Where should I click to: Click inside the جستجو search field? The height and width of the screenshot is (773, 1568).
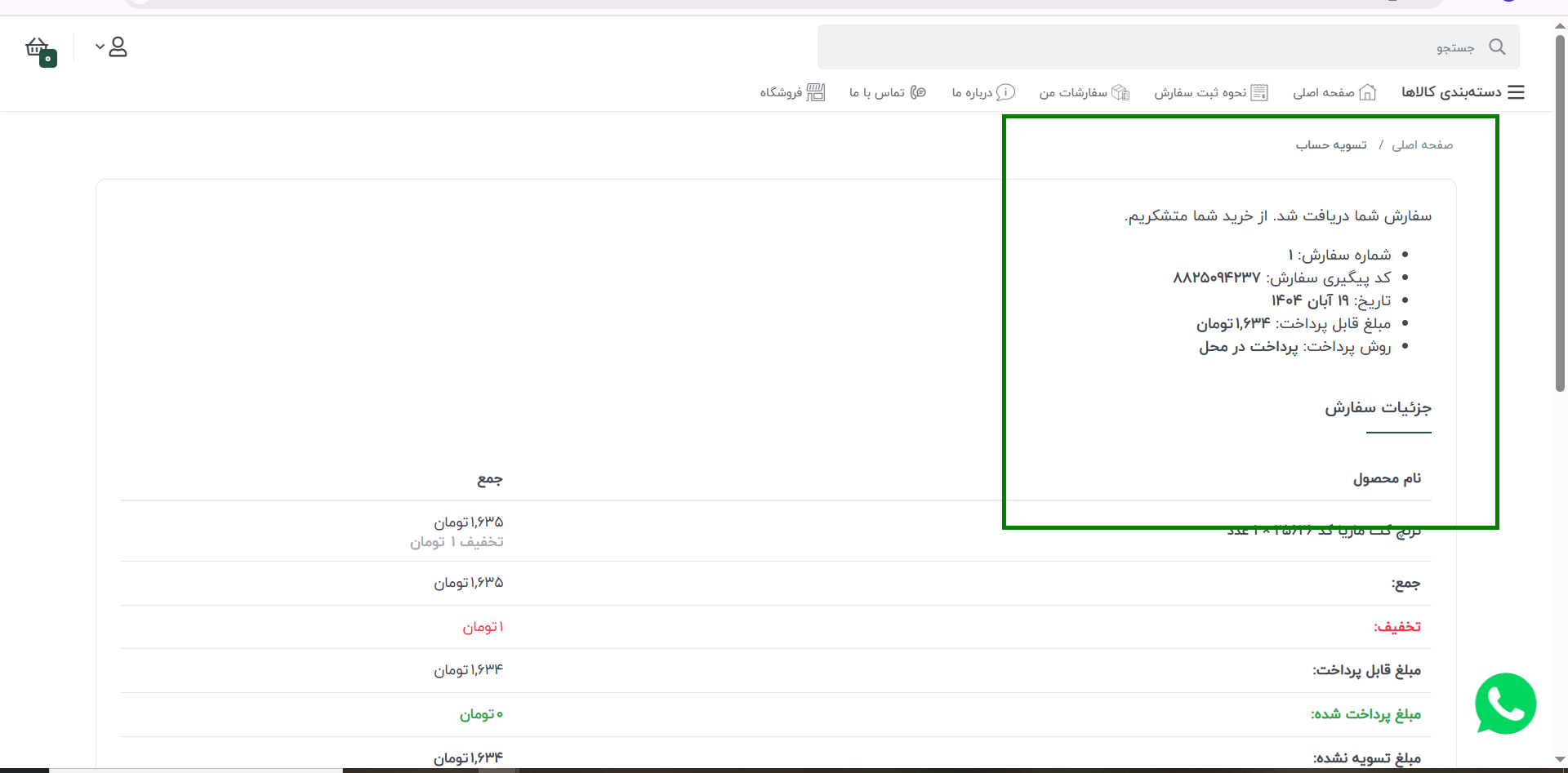(x=1143, y=47)
